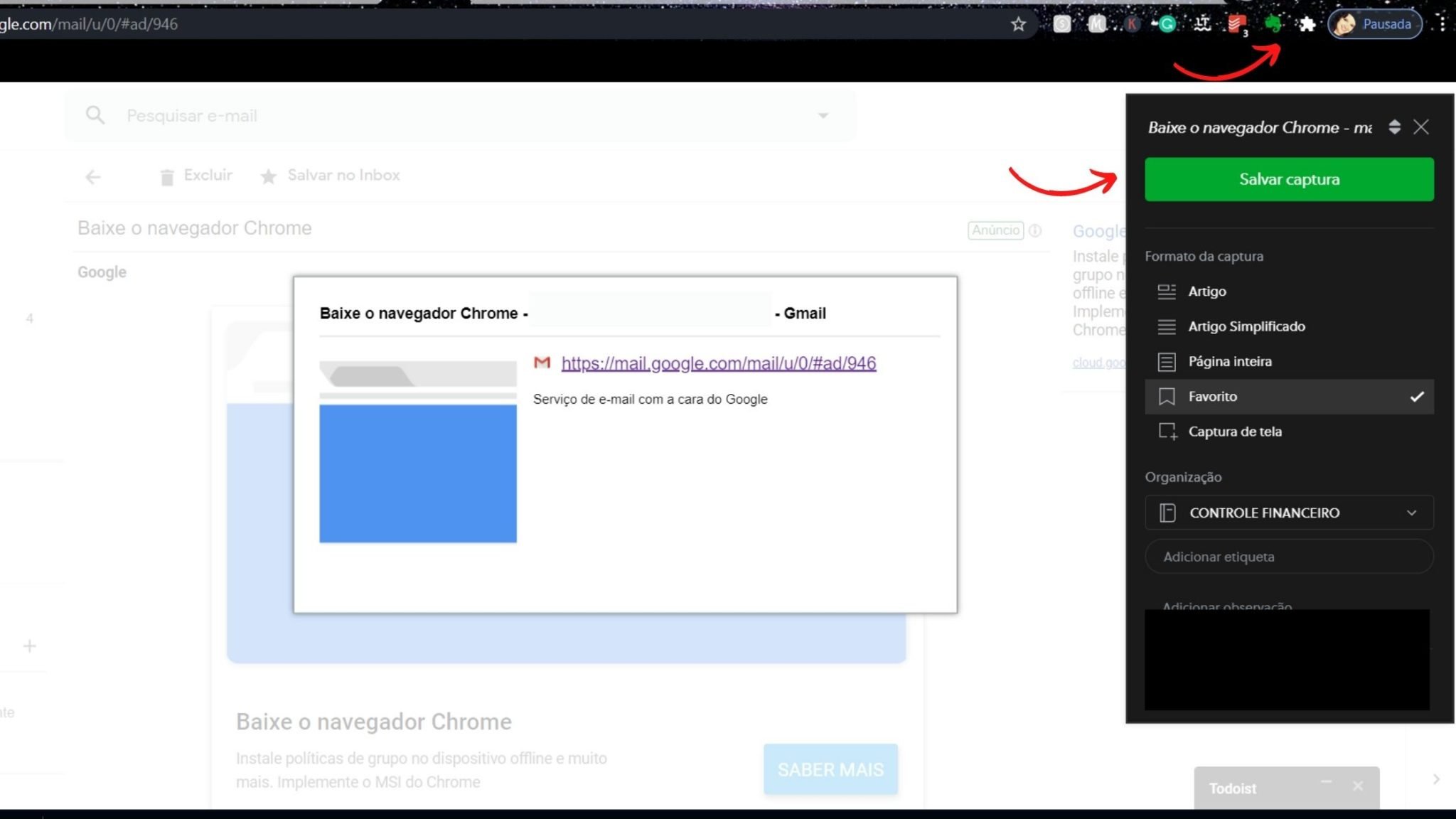Click the Favorito bookmark icon

1167,397
